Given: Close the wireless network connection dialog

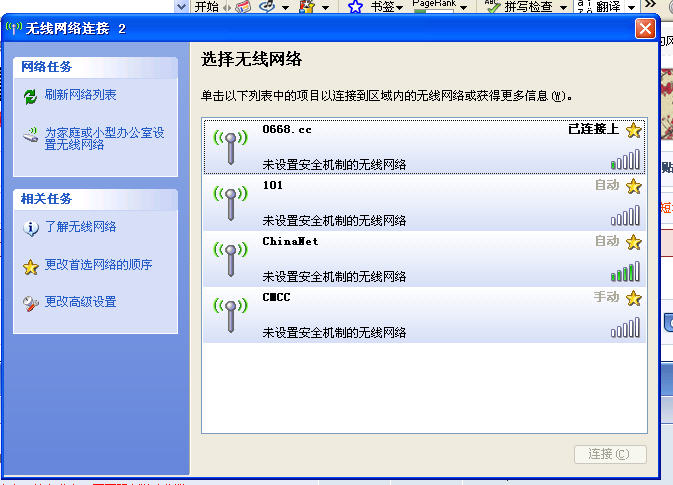Looking at the screenshot, I should click(x=645, y=28).
